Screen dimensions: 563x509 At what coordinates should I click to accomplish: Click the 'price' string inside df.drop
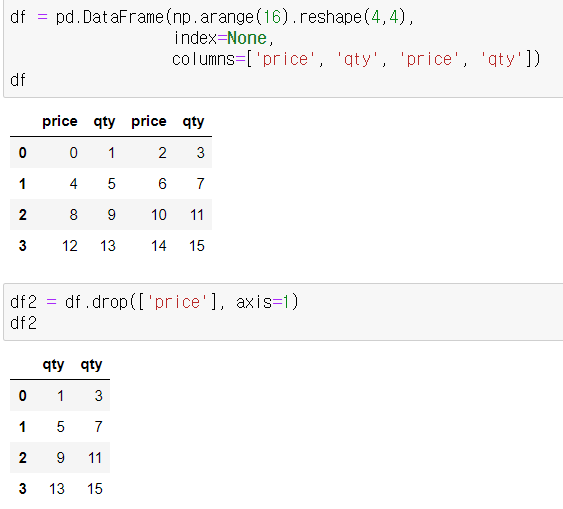tap(177, 302)
